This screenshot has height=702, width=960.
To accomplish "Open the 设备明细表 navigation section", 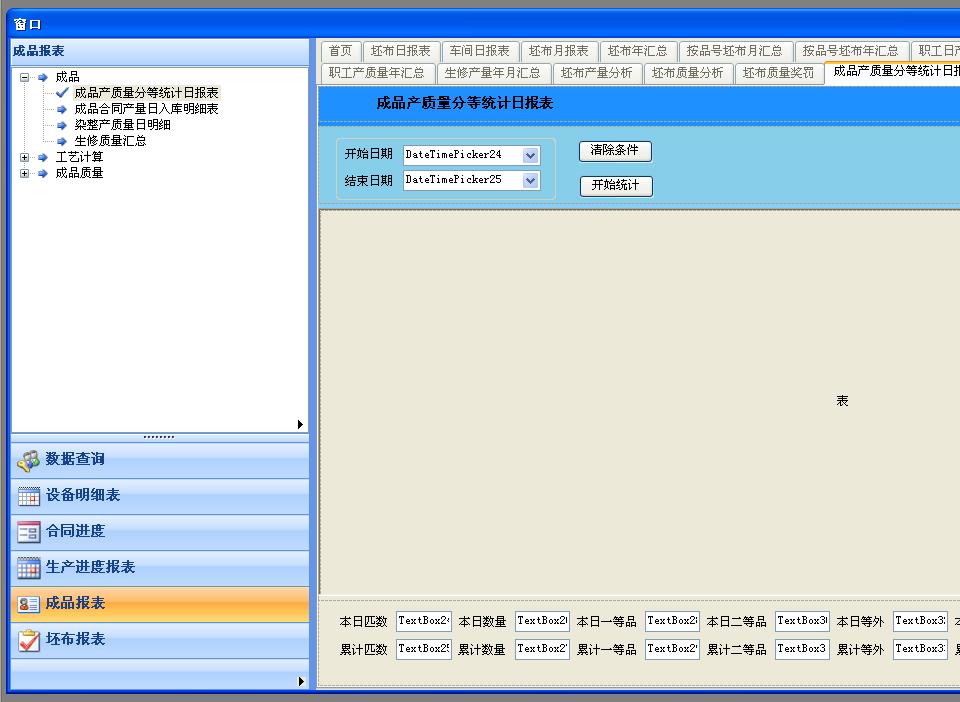I will 160,496.
